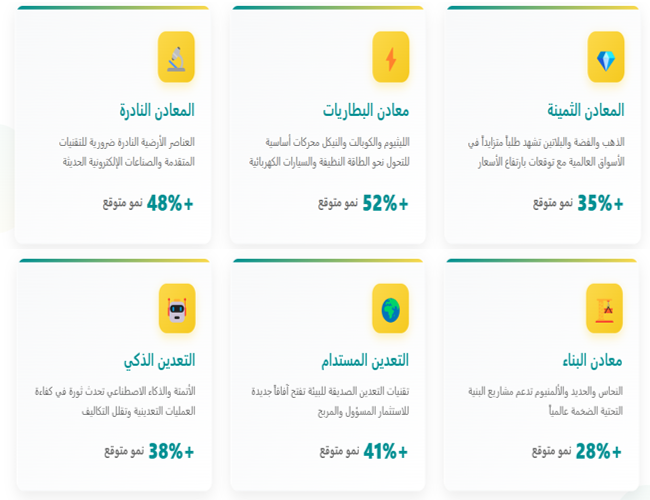The height and width of the screenshot is (500, 650).
Task: Click the robot icon for smart mining
Action: tap(176, 308)
